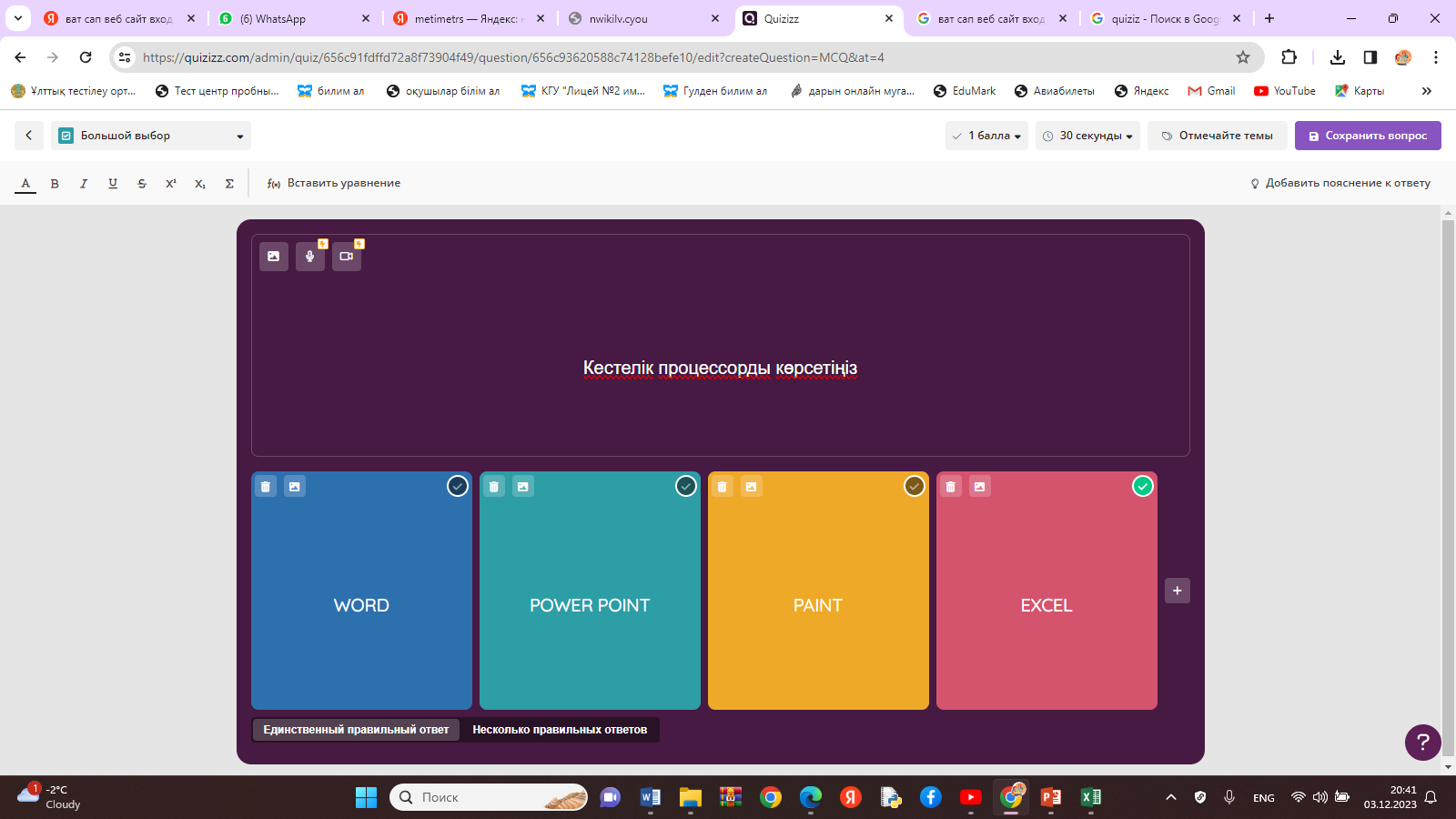Screen dimensions: 1456x819
Task: Add another answer option
Action: [x=1178, y=591]
